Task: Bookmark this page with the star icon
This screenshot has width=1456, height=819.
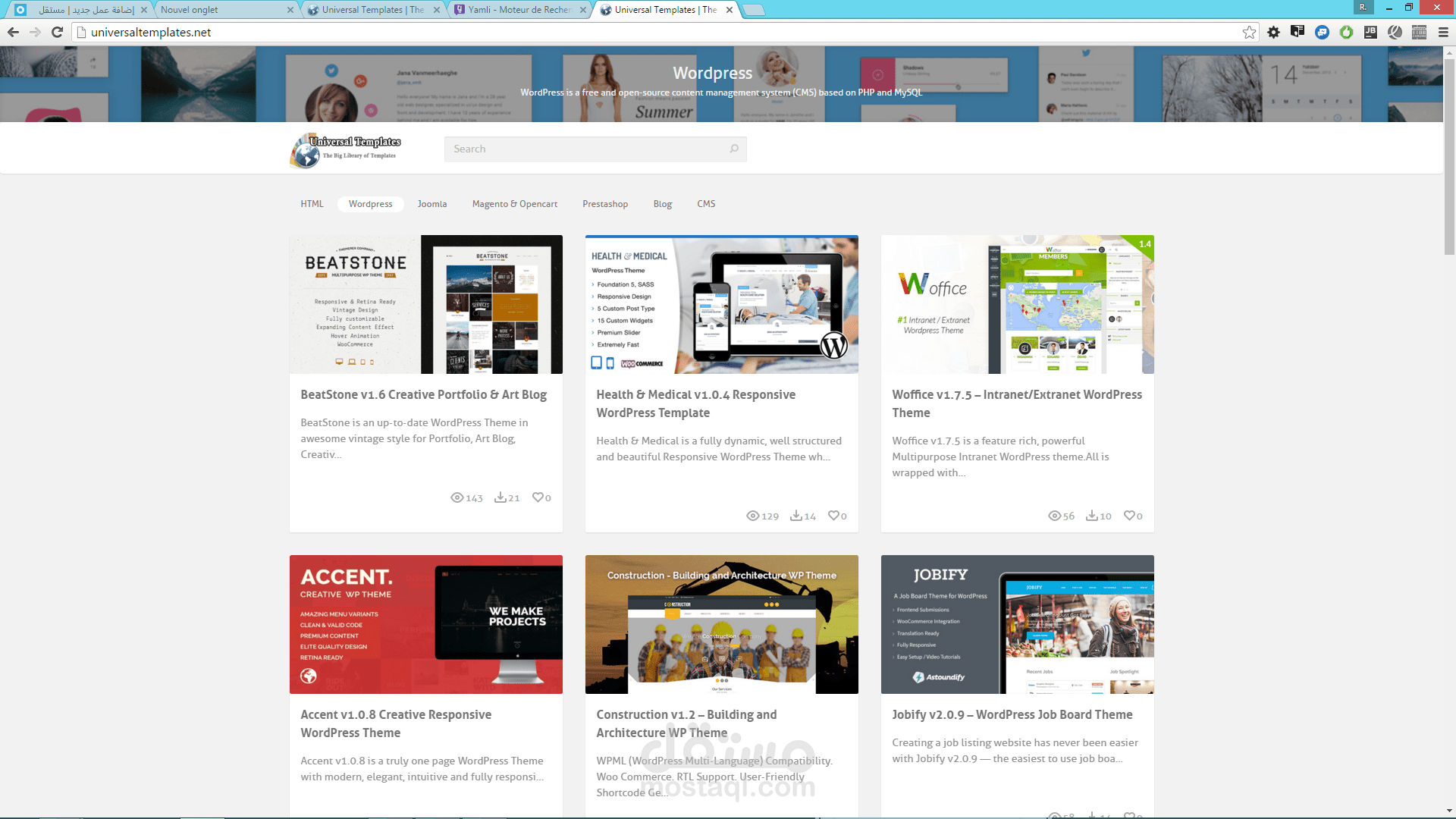Action: [x=1249, y=32]
